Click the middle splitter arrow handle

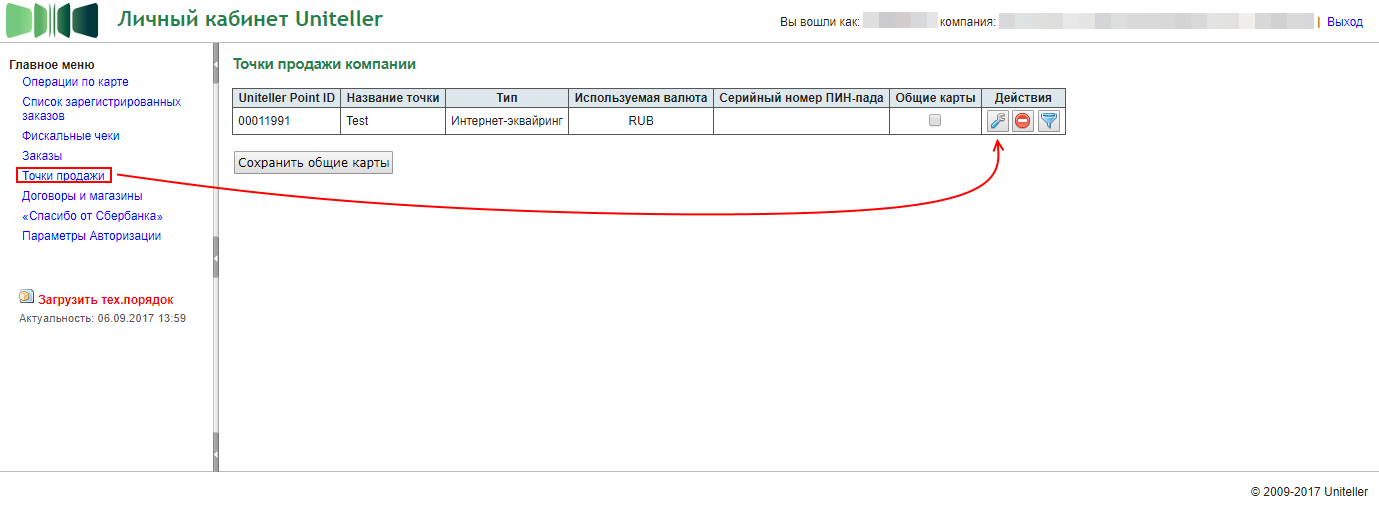[x=216, y=264]
